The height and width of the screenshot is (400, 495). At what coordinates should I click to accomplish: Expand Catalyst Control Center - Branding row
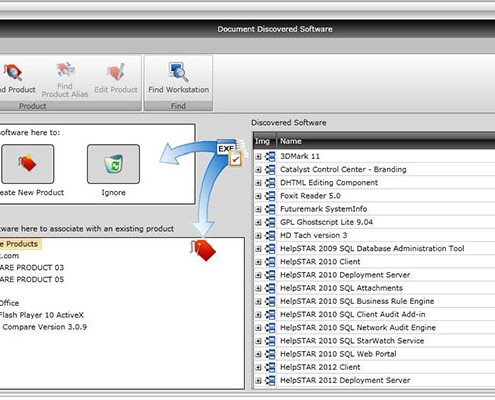[x=258, y=170]
